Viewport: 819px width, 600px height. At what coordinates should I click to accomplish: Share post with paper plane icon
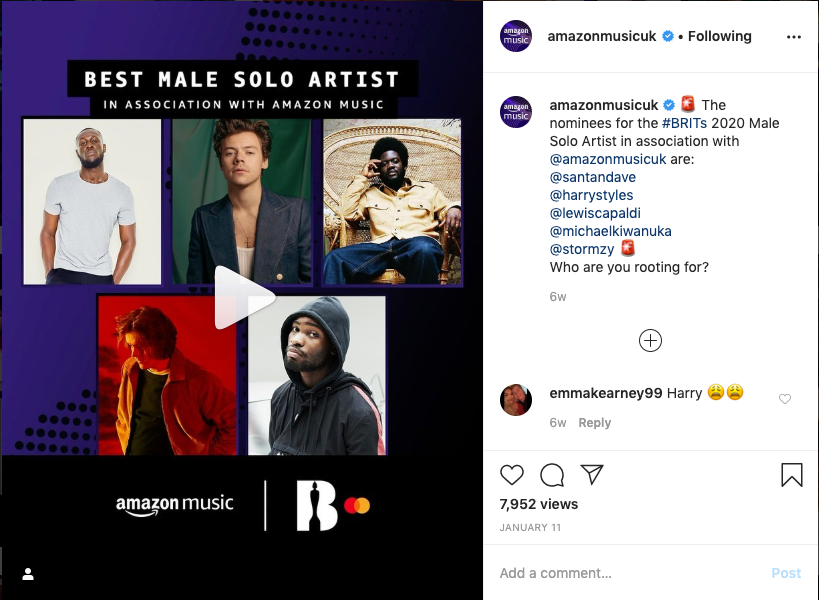point(592,474)
